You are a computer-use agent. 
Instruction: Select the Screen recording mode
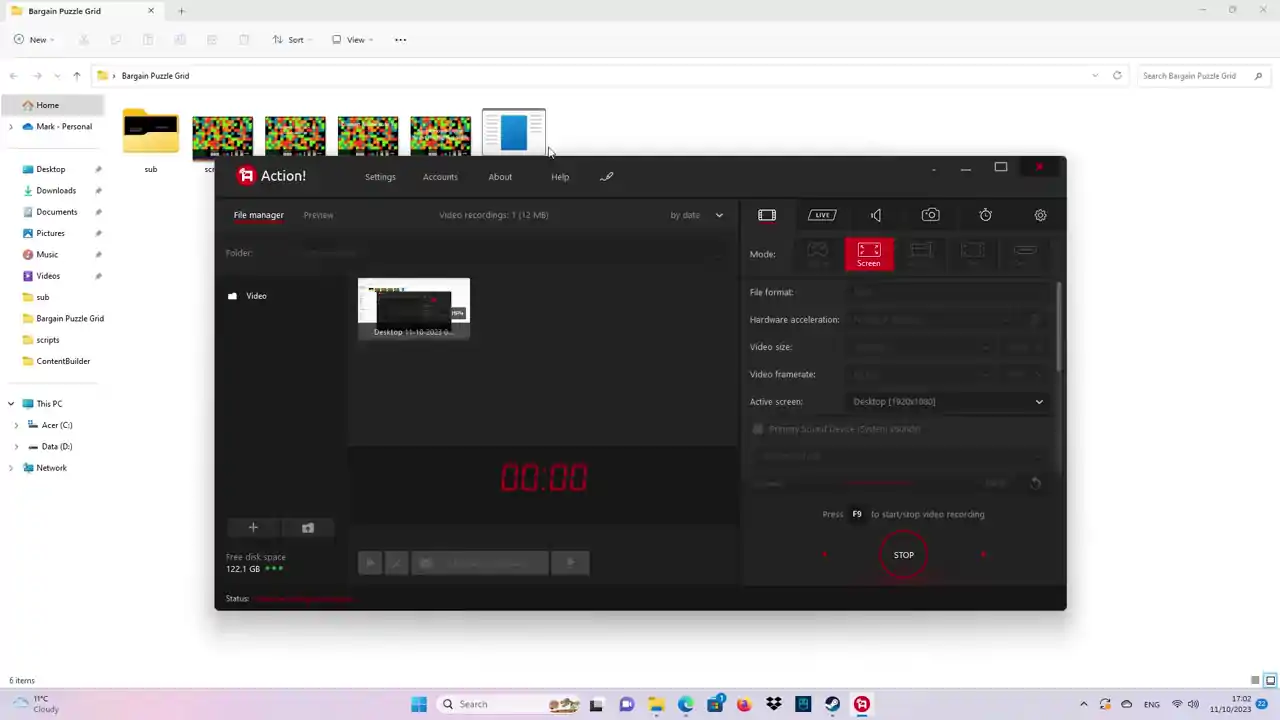coord(868,254)
